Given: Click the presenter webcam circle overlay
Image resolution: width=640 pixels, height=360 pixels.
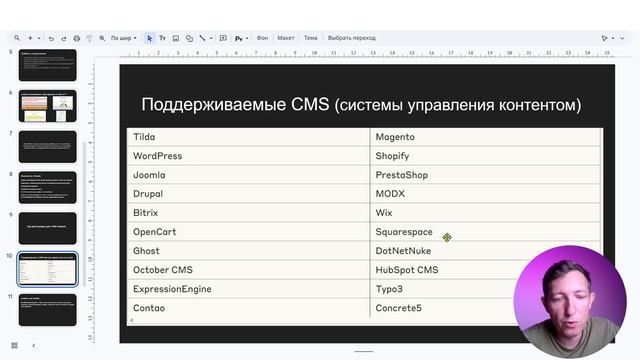Looking at the screenshot, I should pos(570,301).
